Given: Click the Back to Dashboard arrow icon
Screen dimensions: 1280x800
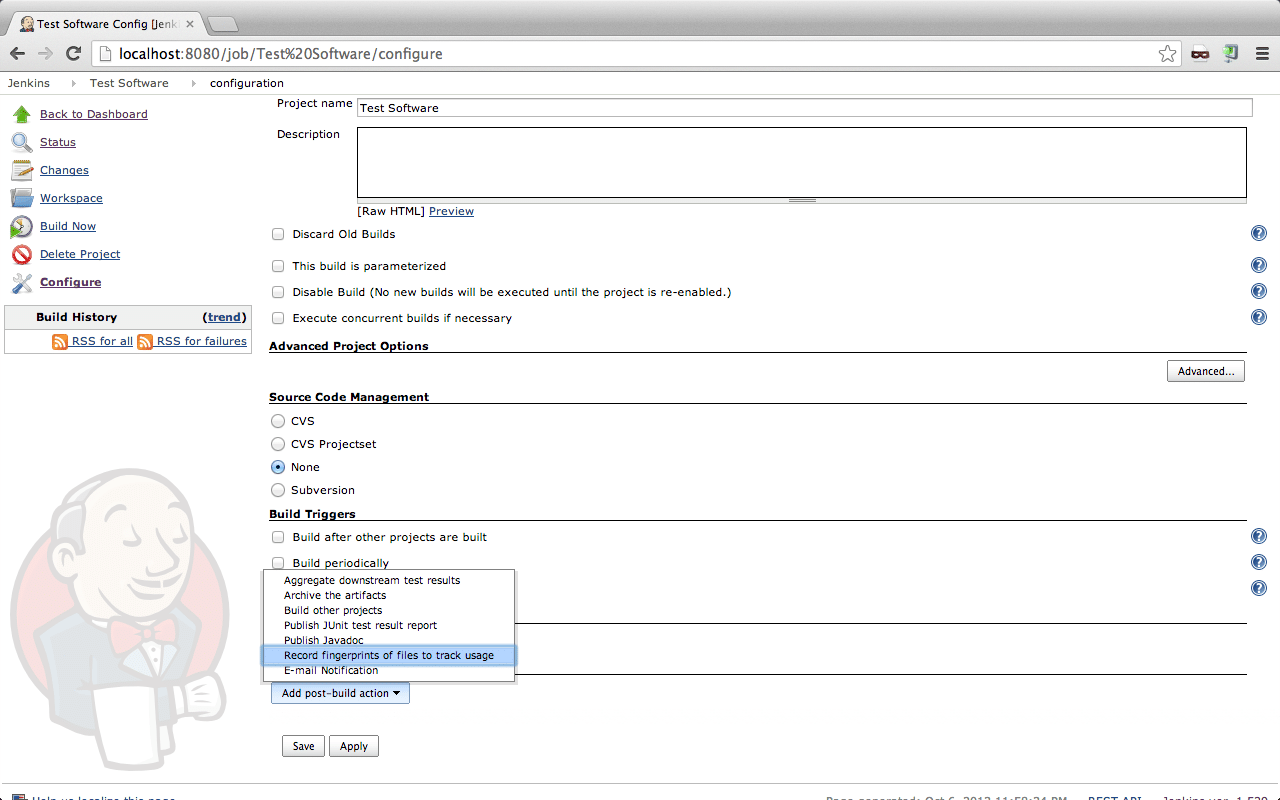Looking at the screenshot, I should pos(22,114).
